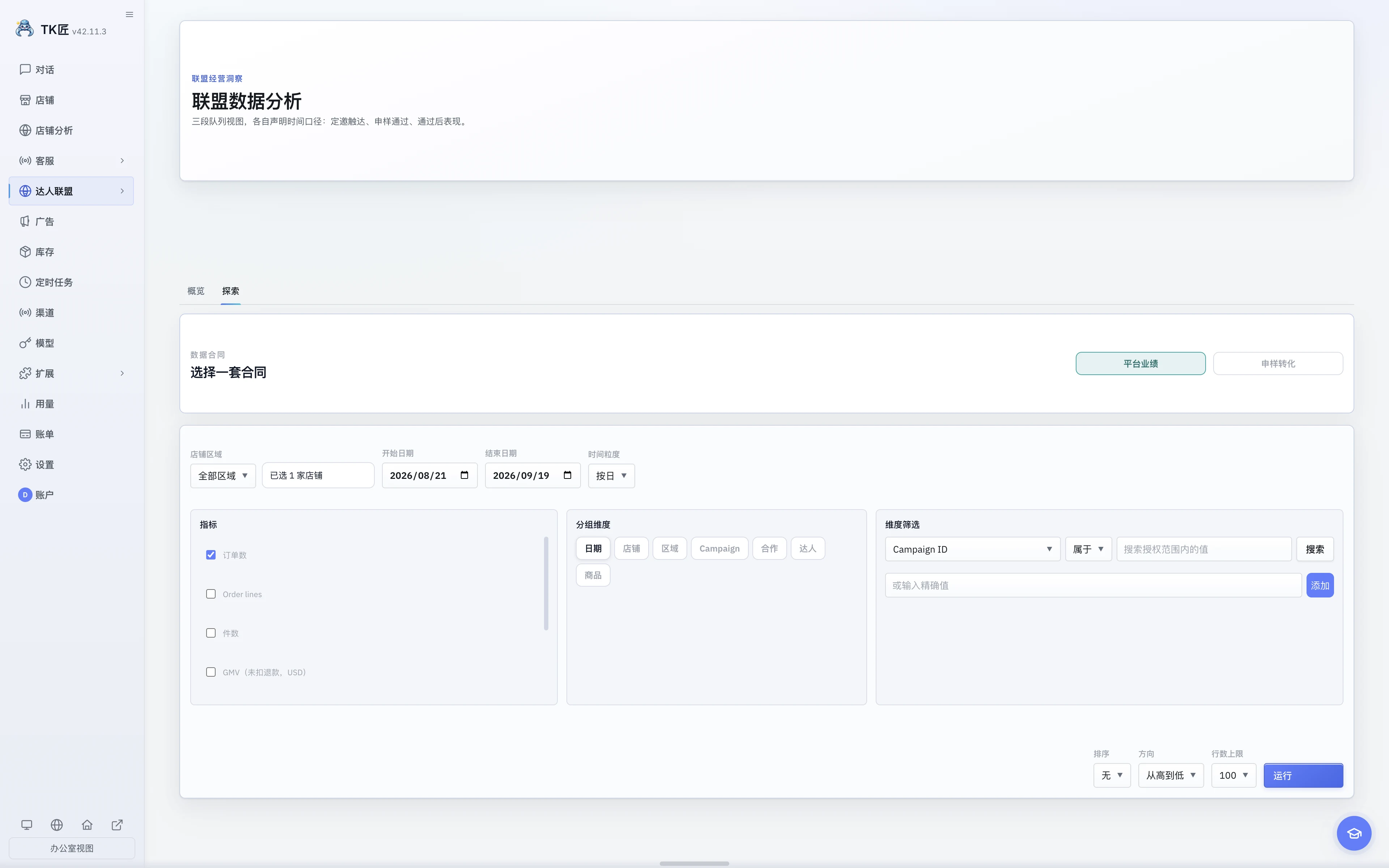Toggle Campaign grouping dimension chip
The width and height of the screenshot is (1389, 868).
(720, 549)
